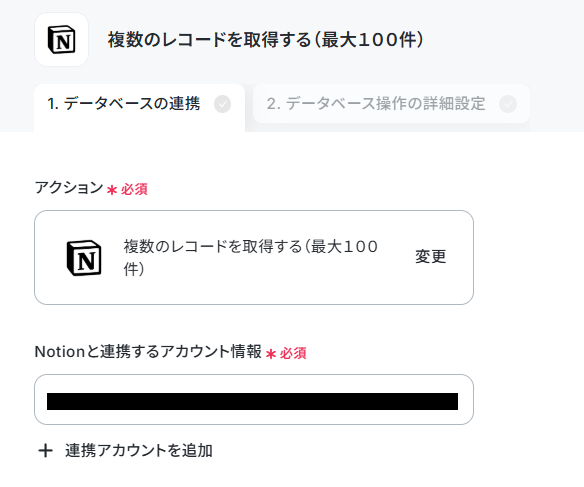Click the blacked-out account name bar

(252, 401)
